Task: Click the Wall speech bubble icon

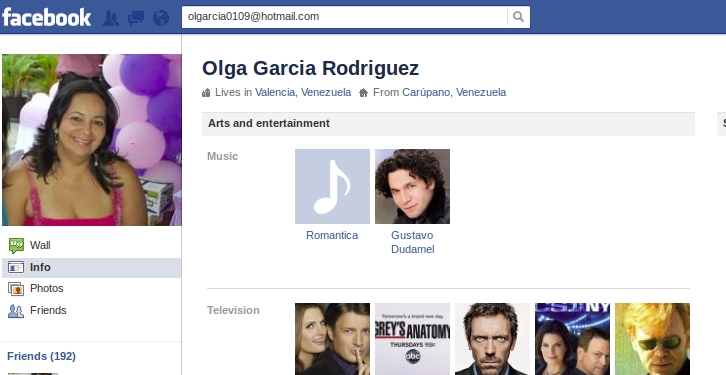Action: [16, 245]
